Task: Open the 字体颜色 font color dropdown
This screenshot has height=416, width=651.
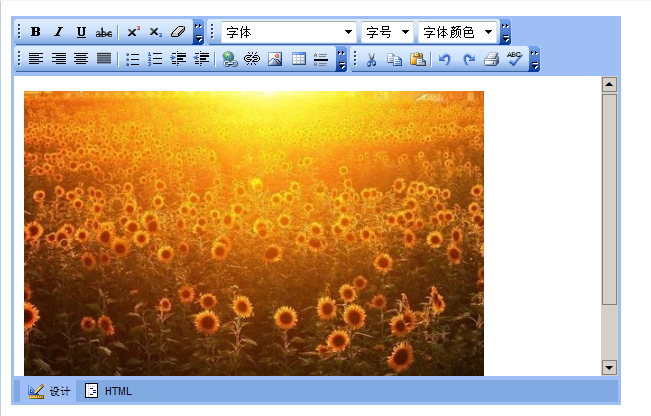Action: 457,32
